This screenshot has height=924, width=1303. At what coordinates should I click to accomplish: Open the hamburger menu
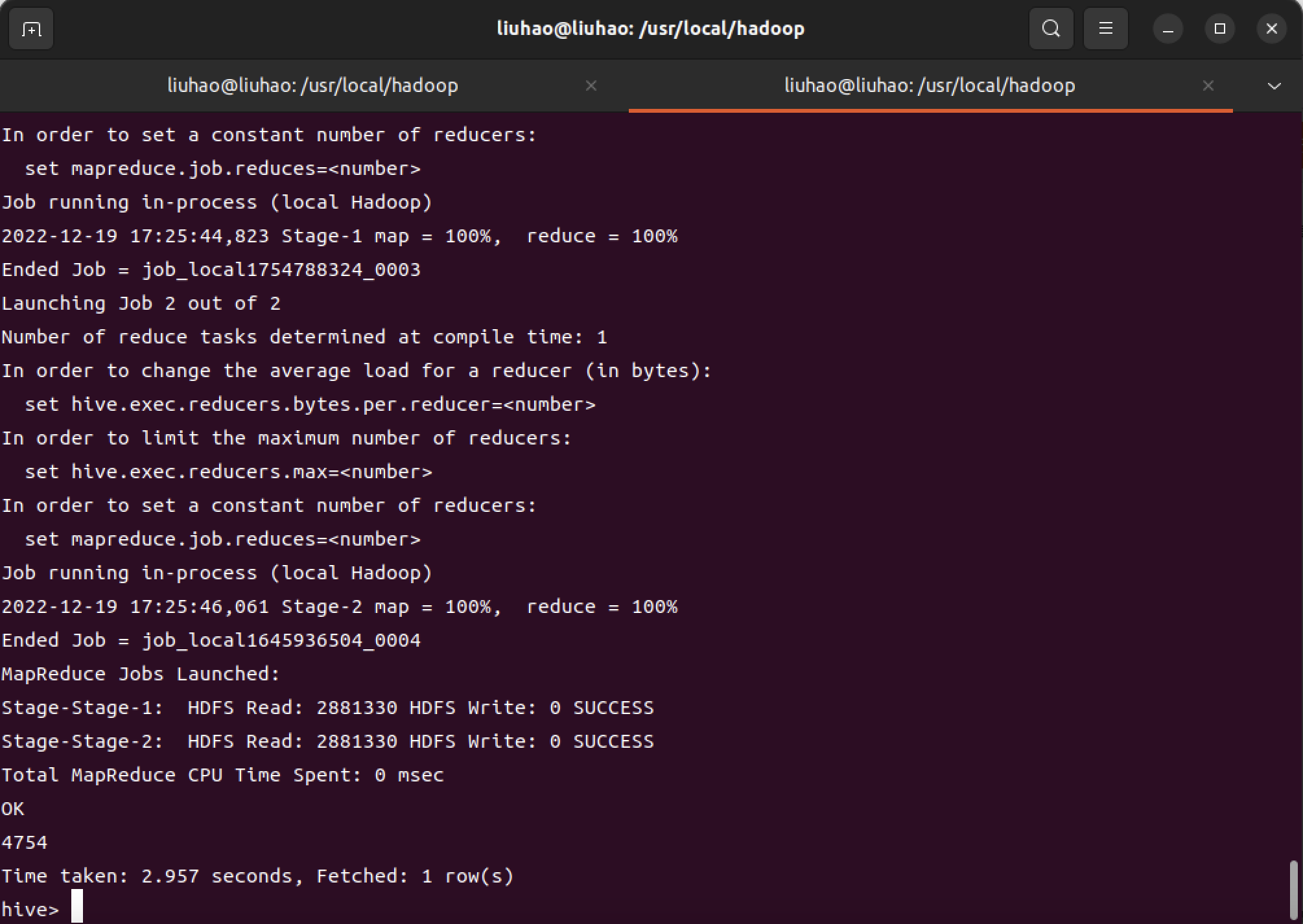(1105, 29)
